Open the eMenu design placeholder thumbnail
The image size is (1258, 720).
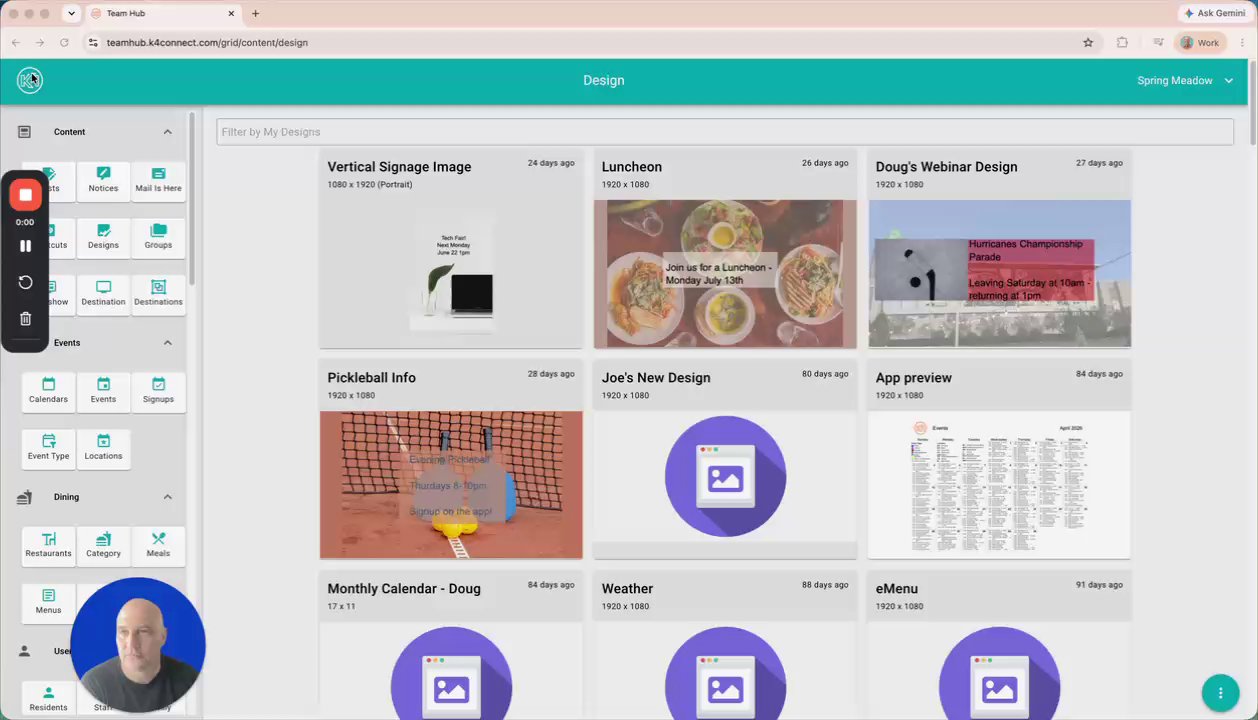pyautogui.click(x=999, y=670)
